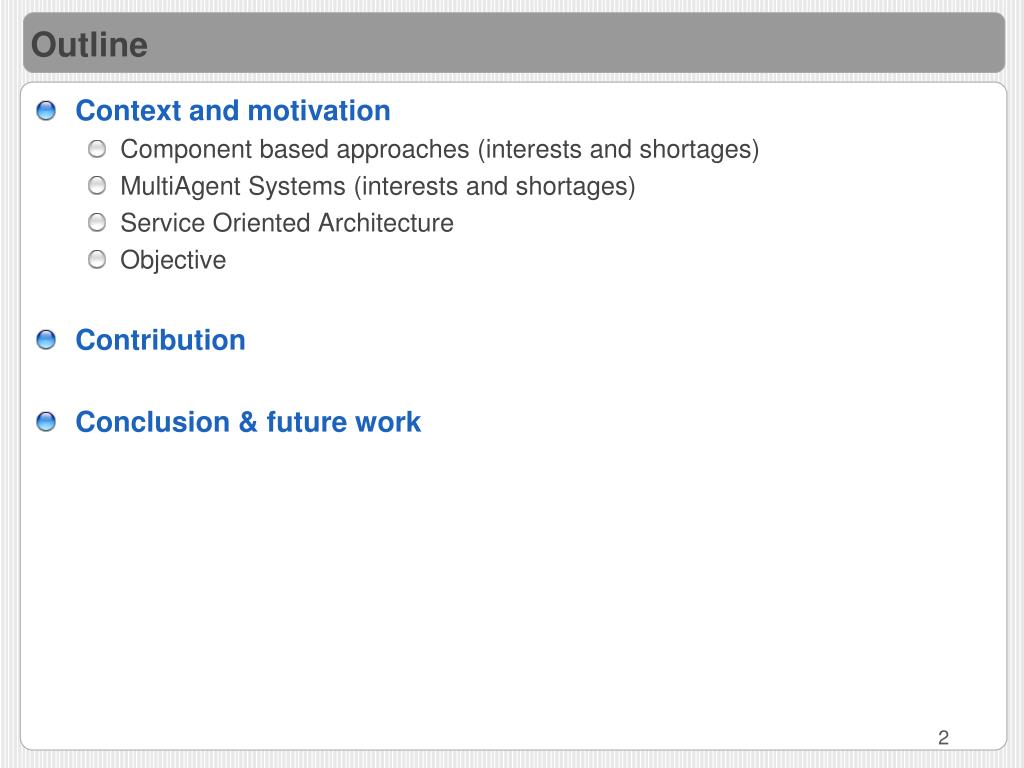Click the Component based approaches line
This screenshot has width=1024, height=768.
pyautogui.click(x=440, y=150)
